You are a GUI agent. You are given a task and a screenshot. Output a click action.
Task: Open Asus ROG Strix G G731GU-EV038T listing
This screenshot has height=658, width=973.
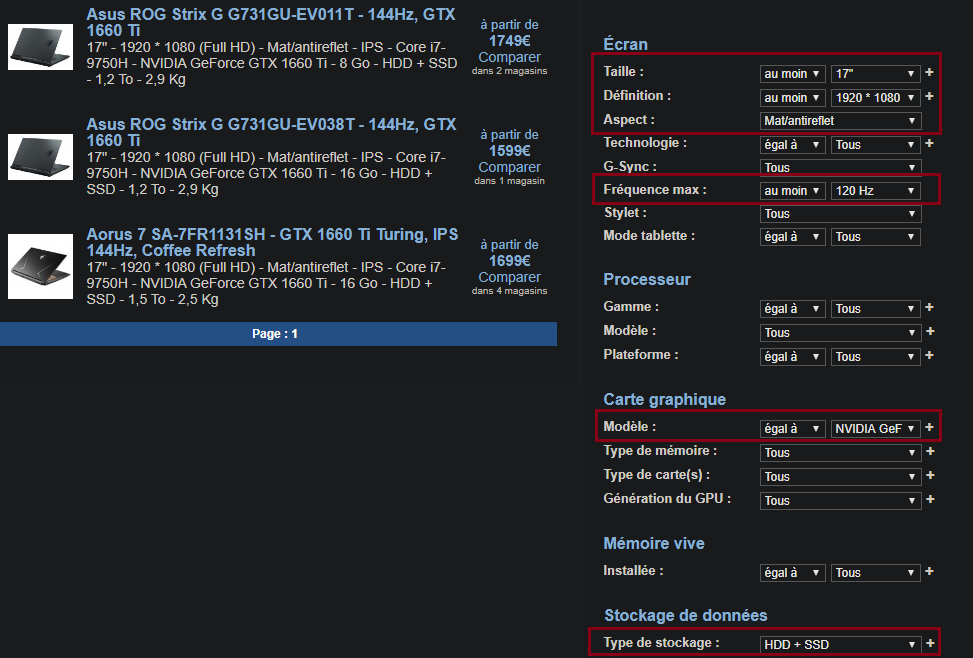(x=271, y=132)
